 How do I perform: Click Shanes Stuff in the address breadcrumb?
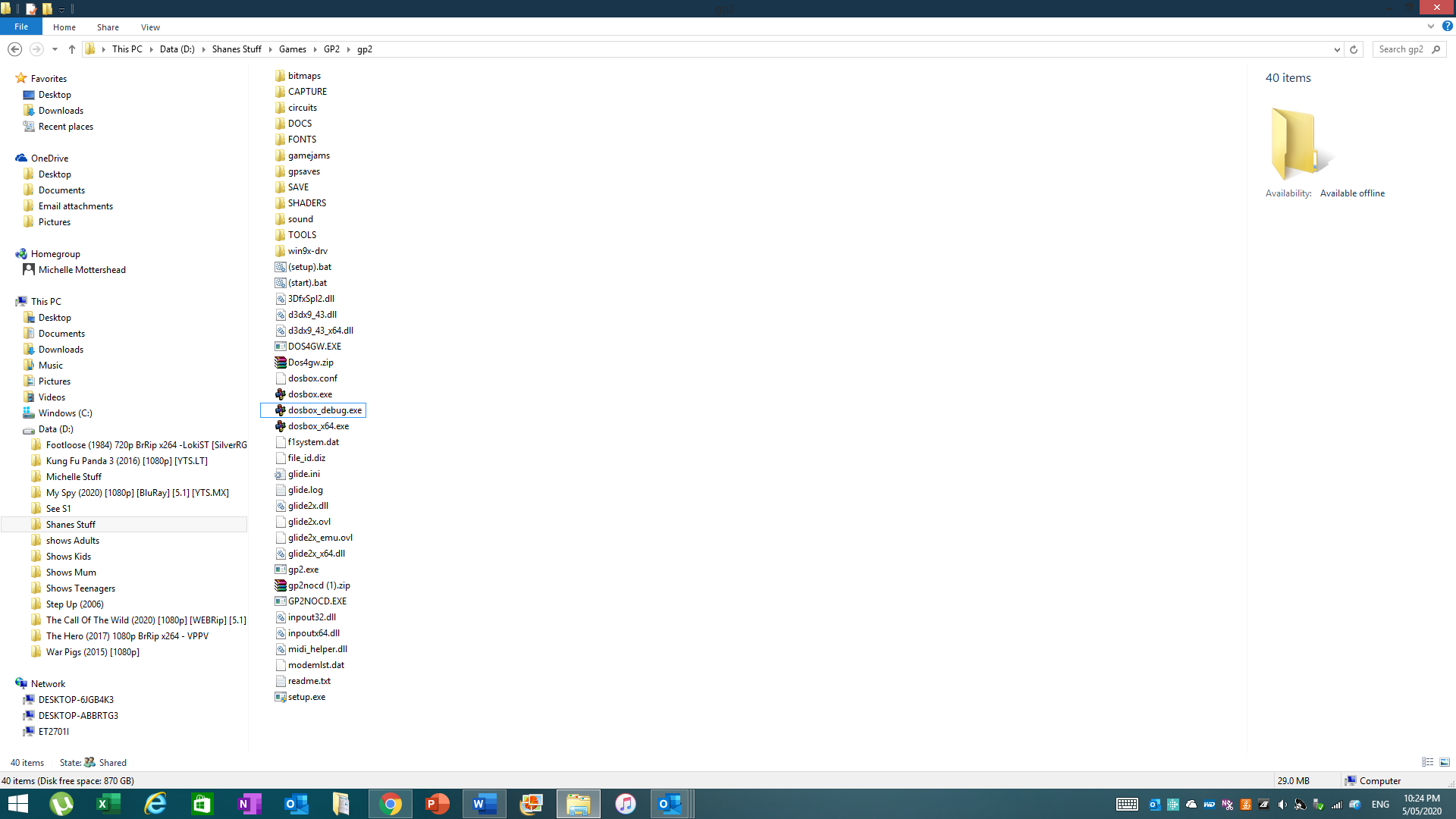(237, 49)
